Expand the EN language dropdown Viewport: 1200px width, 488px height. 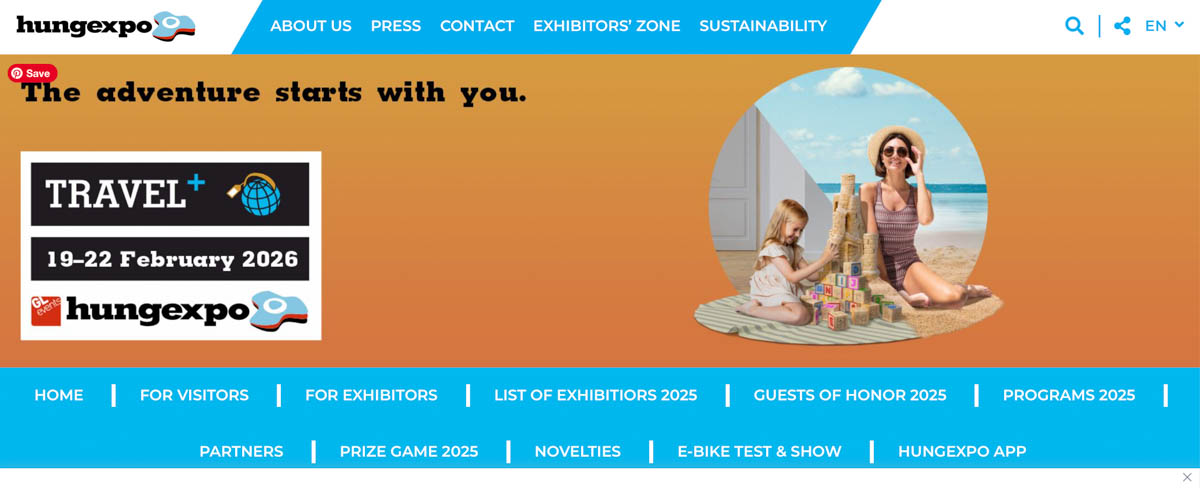tap(1164, 26)
